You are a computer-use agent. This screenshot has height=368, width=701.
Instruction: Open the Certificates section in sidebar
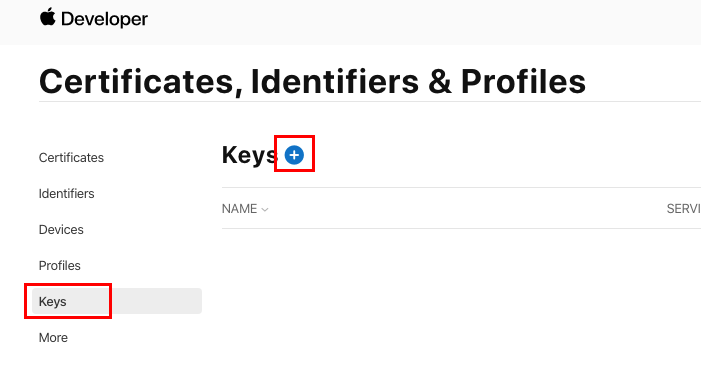point(71,157)
